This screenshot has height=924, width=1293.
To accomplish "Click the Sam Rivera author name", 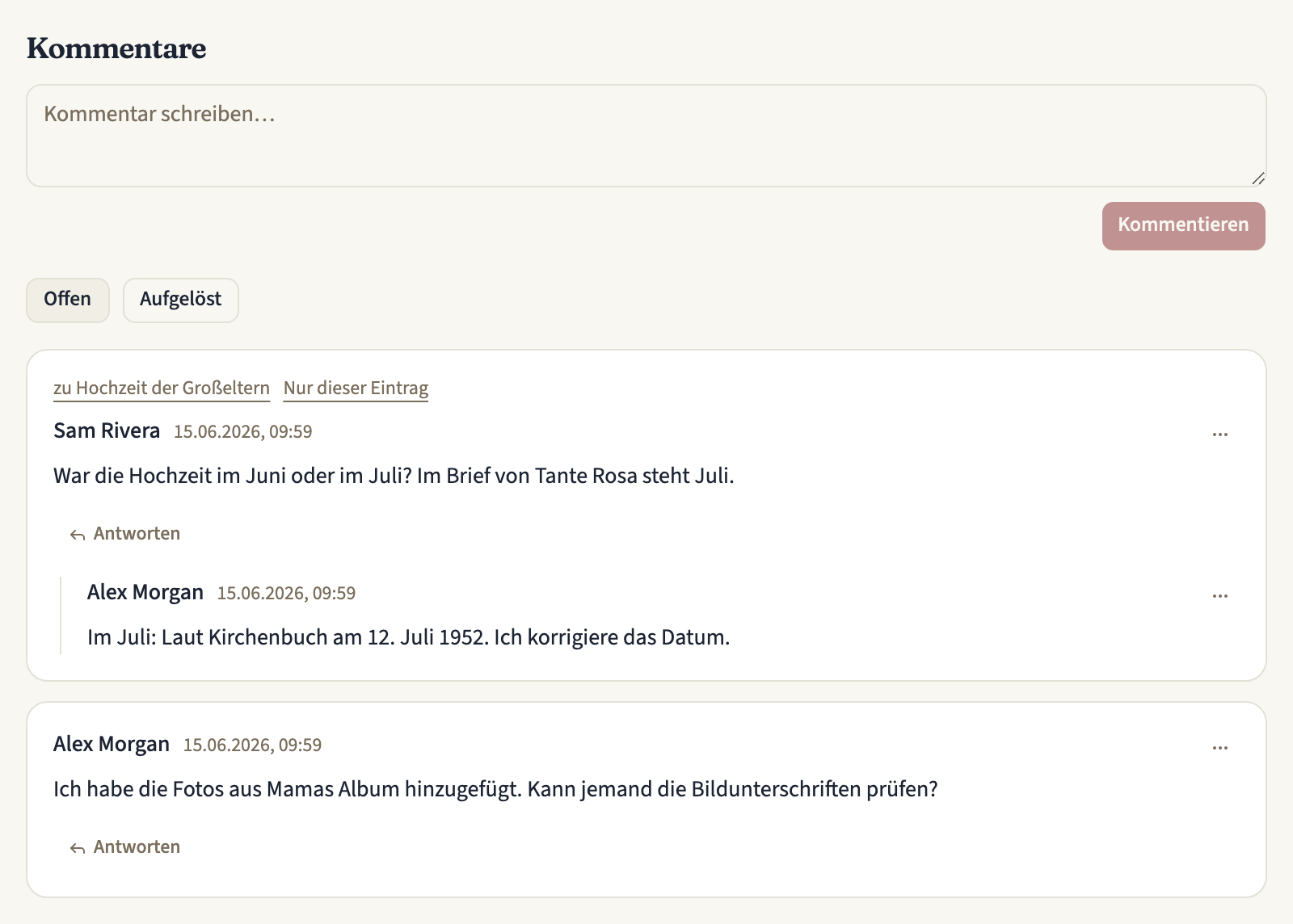I will click(x=107, y=430).
